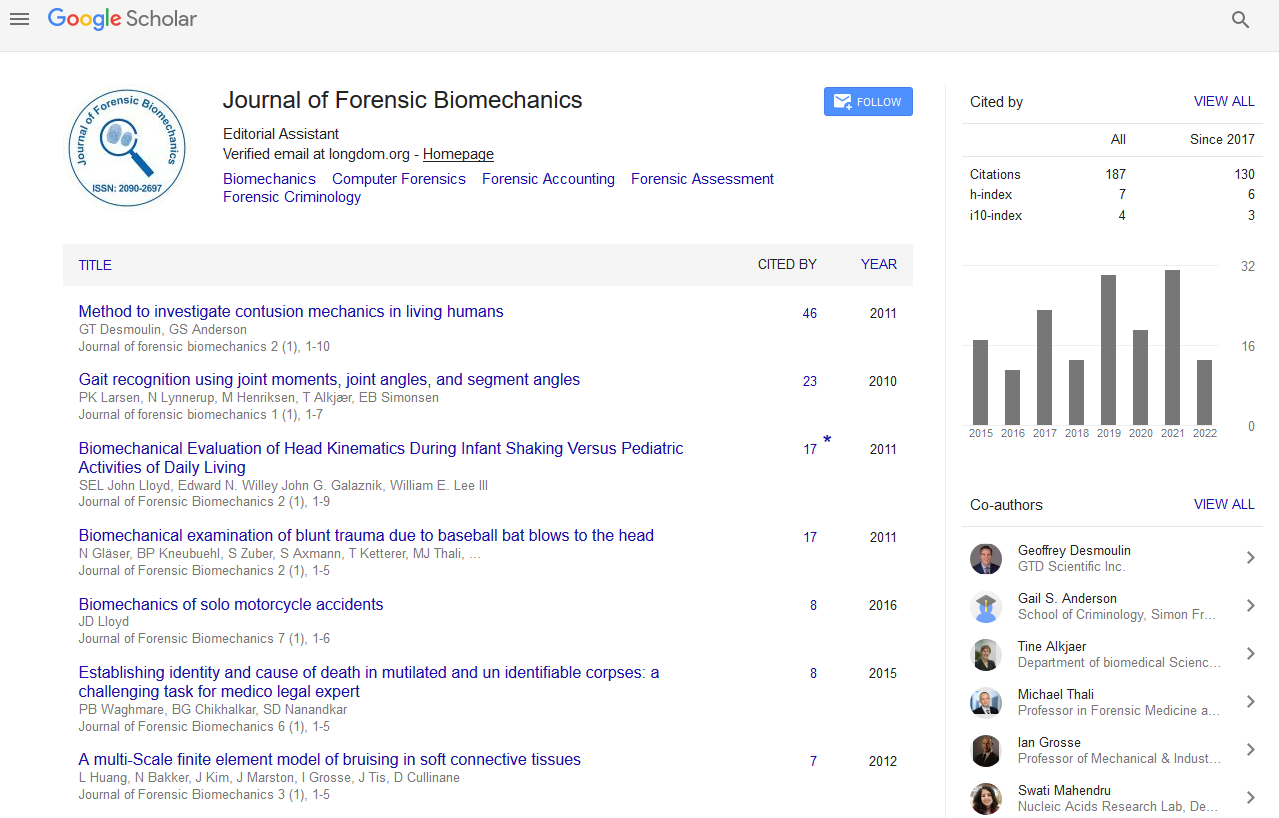Open co-author Geoffrey Desmoulin's profile
The width and height of the screenshot is (1279, 818).
pos(1074,551)
